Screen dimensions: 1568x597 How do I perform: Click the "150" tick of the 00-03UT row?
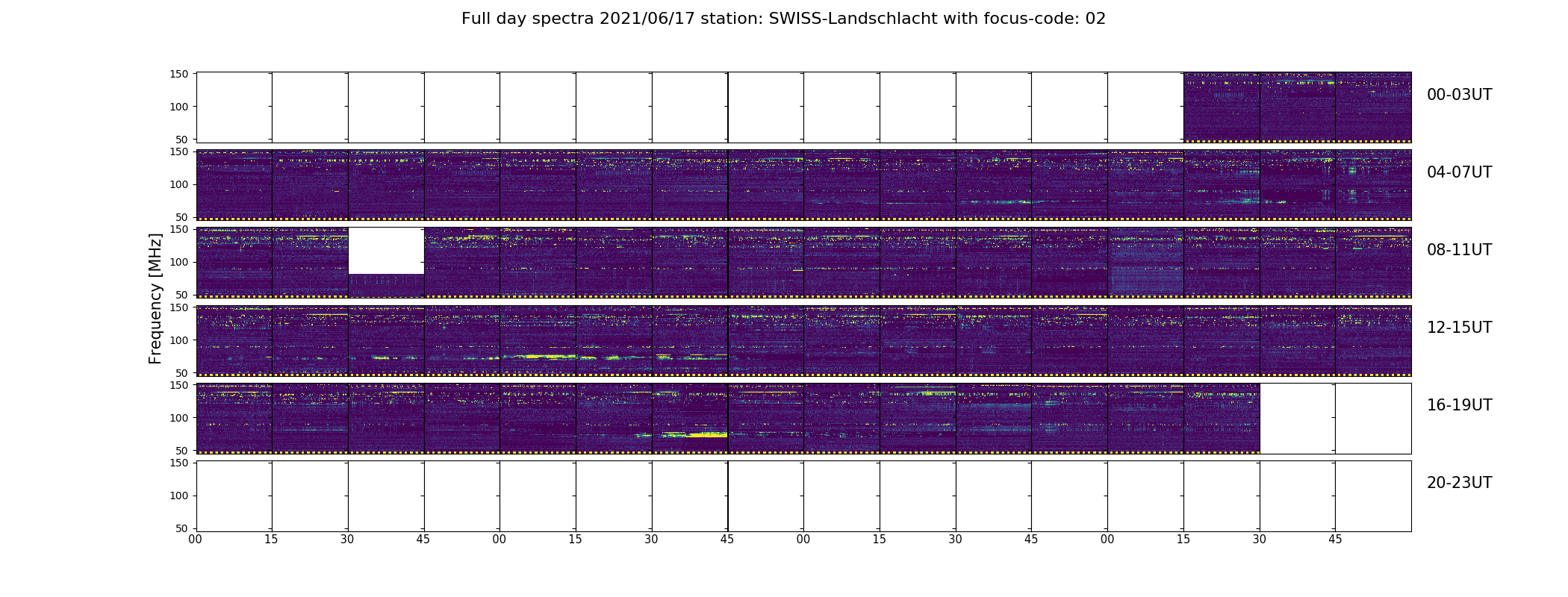click(x=180, y=74)
